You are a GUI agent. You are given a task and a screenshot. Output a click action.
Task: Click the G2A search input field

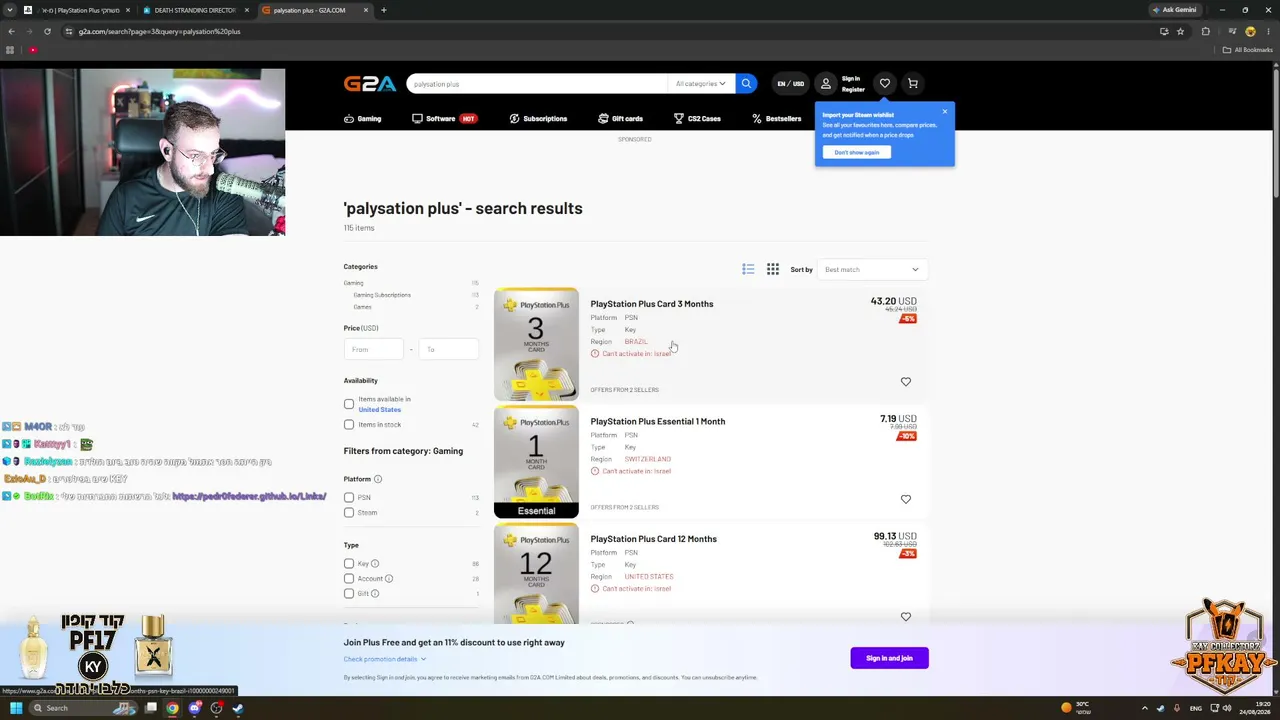pyautogui.click(x=537, y=84)
